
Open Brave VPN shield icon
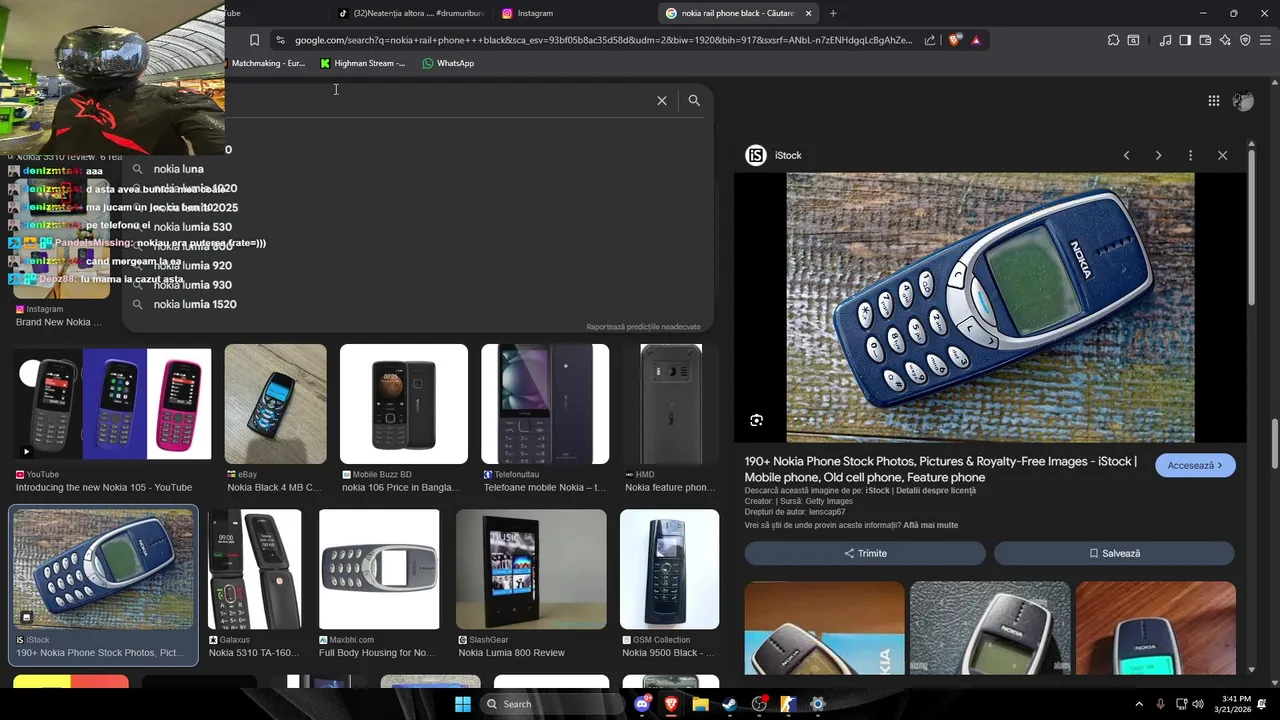[x=1245, y=40]
